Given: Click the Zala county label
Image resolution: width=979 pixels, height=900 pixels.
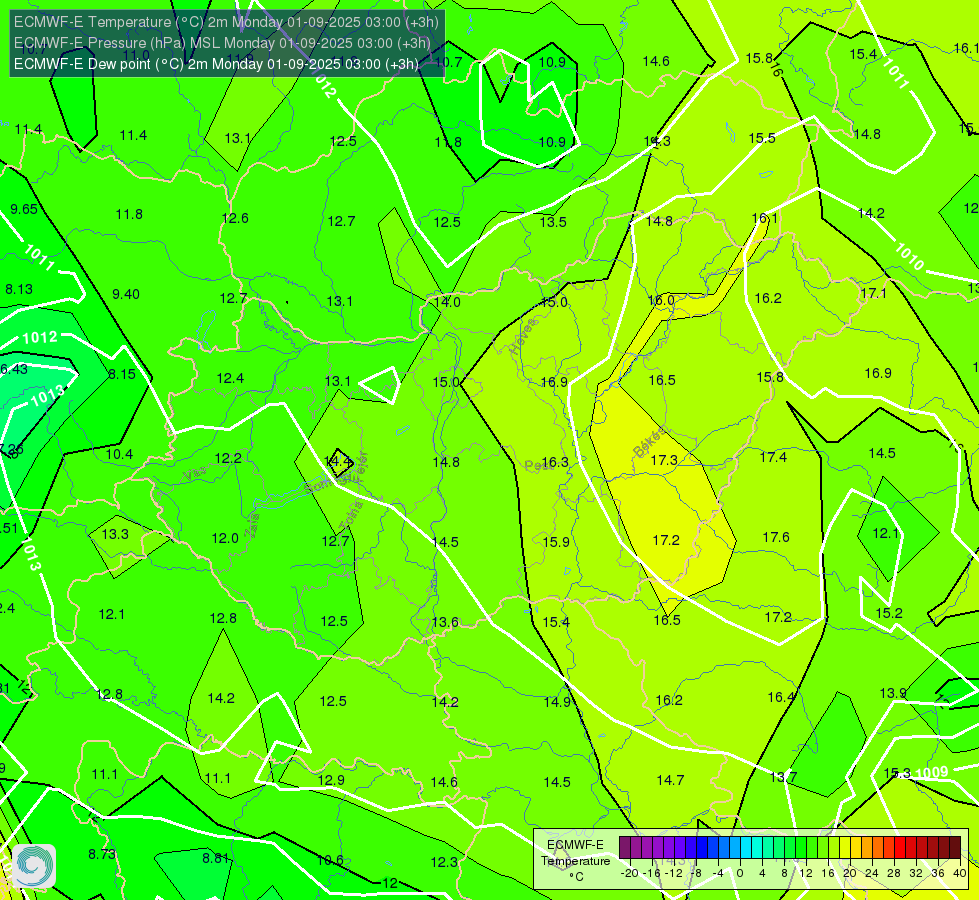Looking at the screenshot, I should 252,525.
